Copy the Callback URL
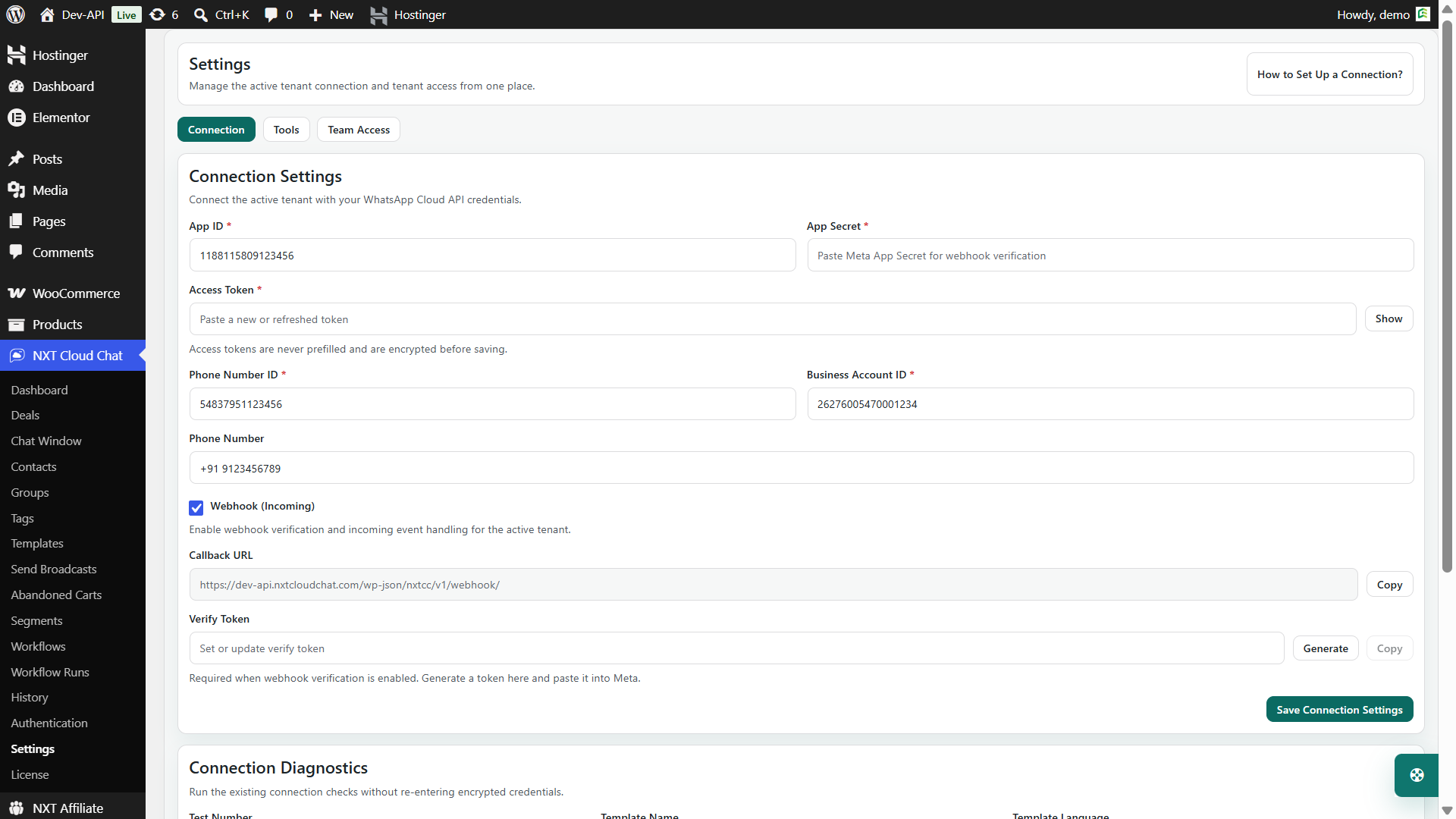The image size is (1456, 819). pos(1389,585)
